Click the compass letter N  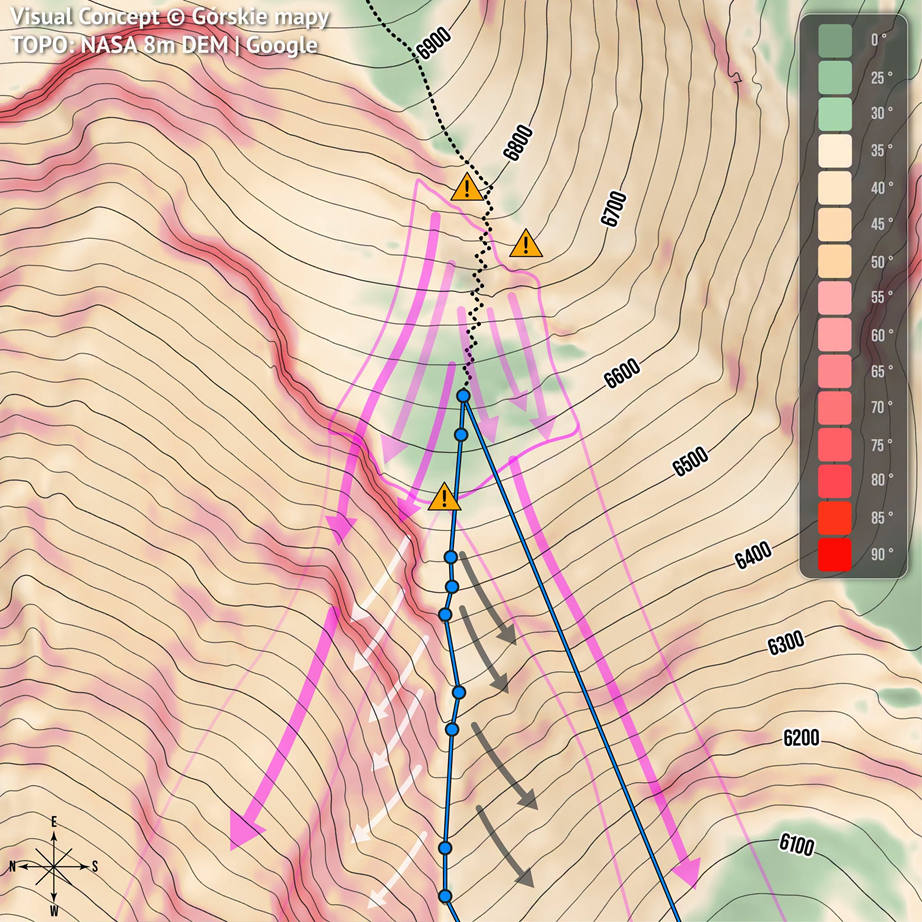point(12,866)
